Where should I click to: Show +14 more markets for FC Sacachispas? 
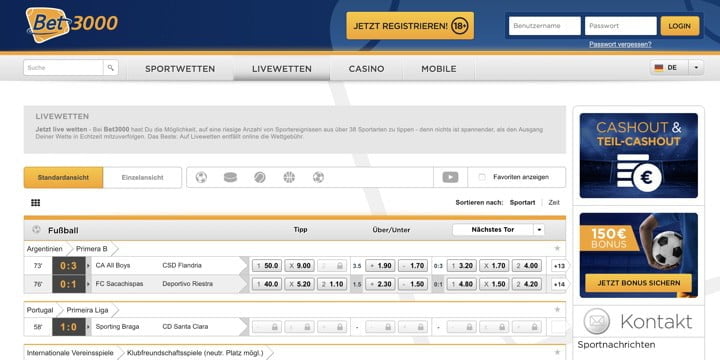tap(559, 284)
